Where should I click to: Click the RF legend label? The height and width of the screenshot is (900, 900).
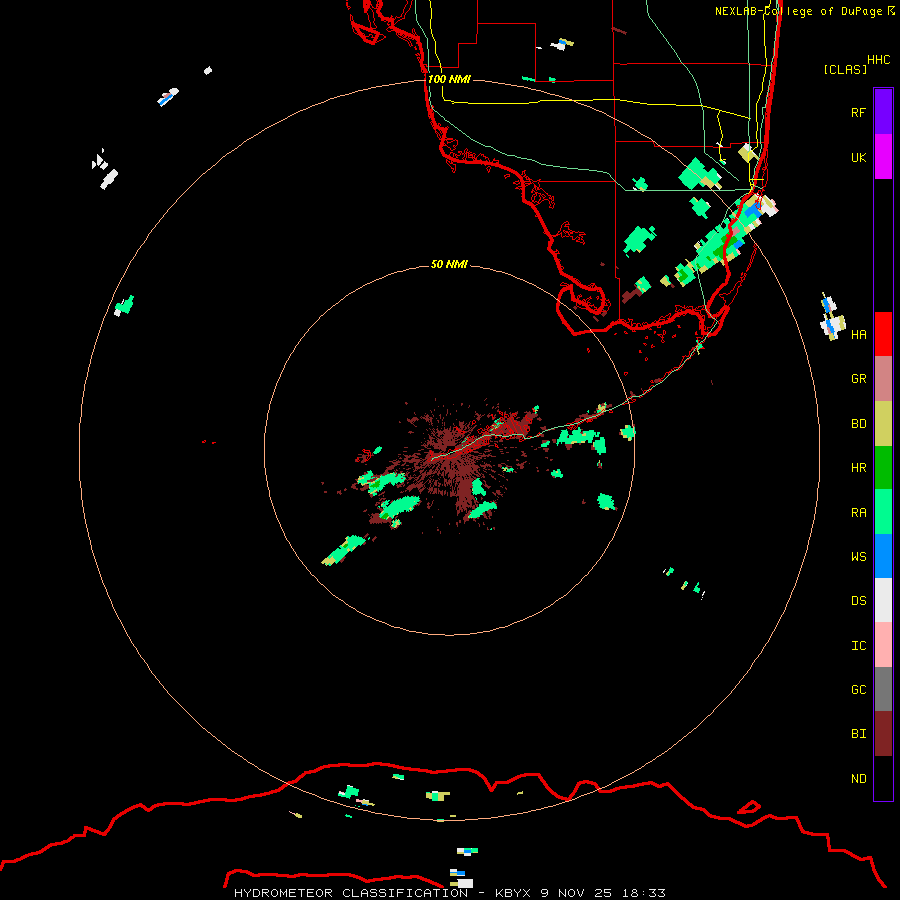(x=858, y=112)
